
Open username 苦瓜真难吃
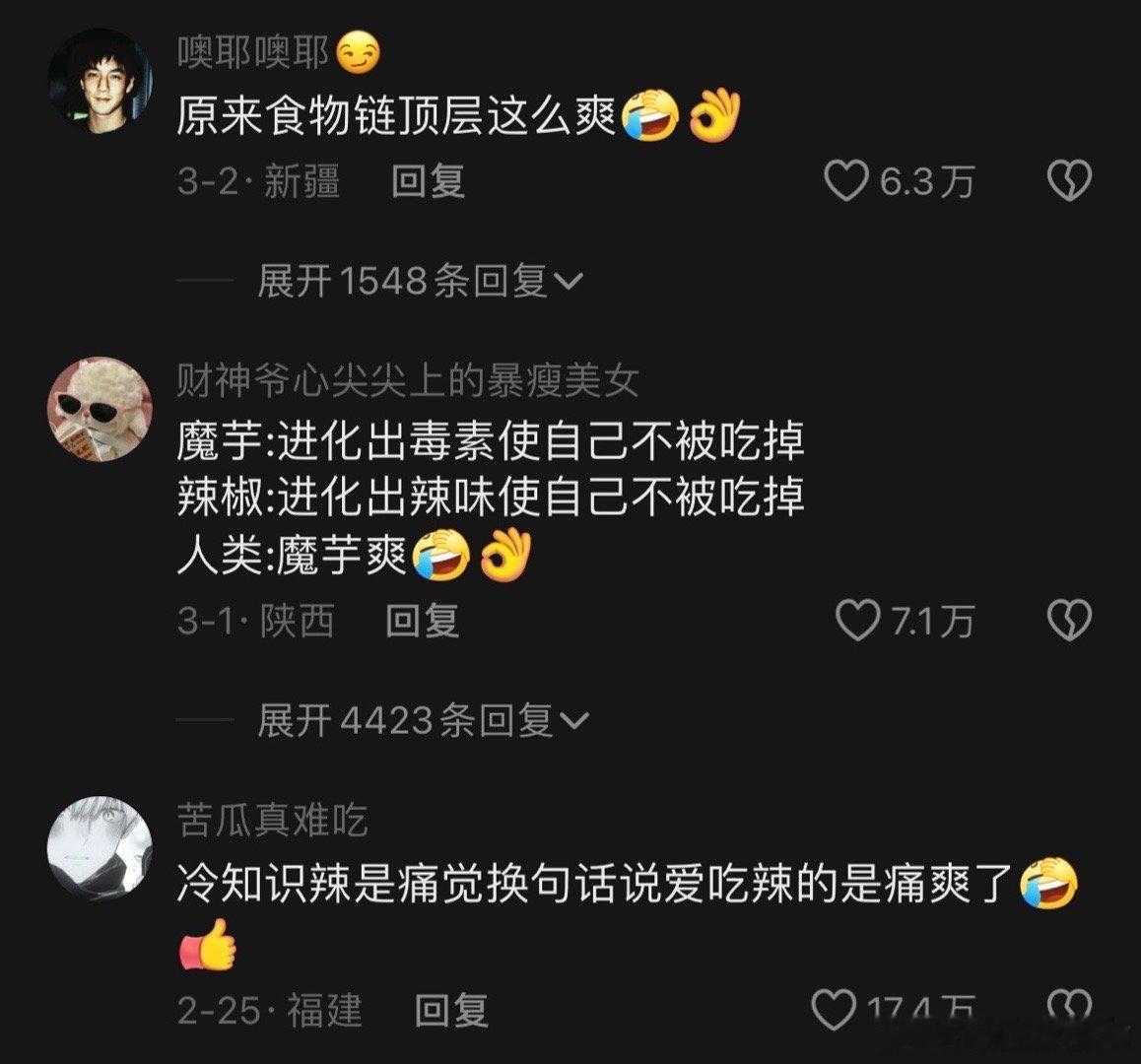coord(272,820)
